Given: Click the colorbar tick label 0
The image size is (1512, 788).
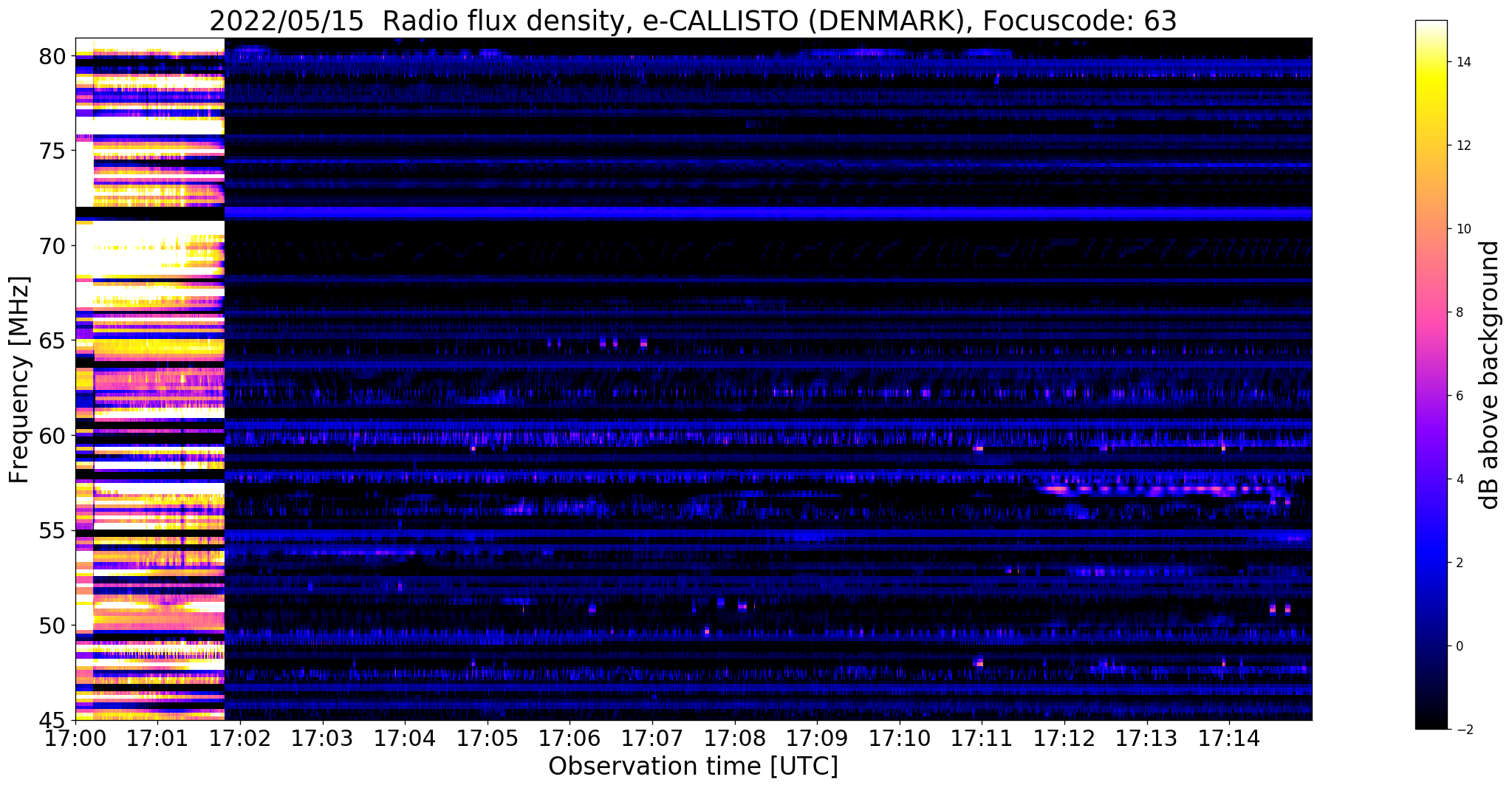Looking at the screenshot, I should (x=1458, y=646).
